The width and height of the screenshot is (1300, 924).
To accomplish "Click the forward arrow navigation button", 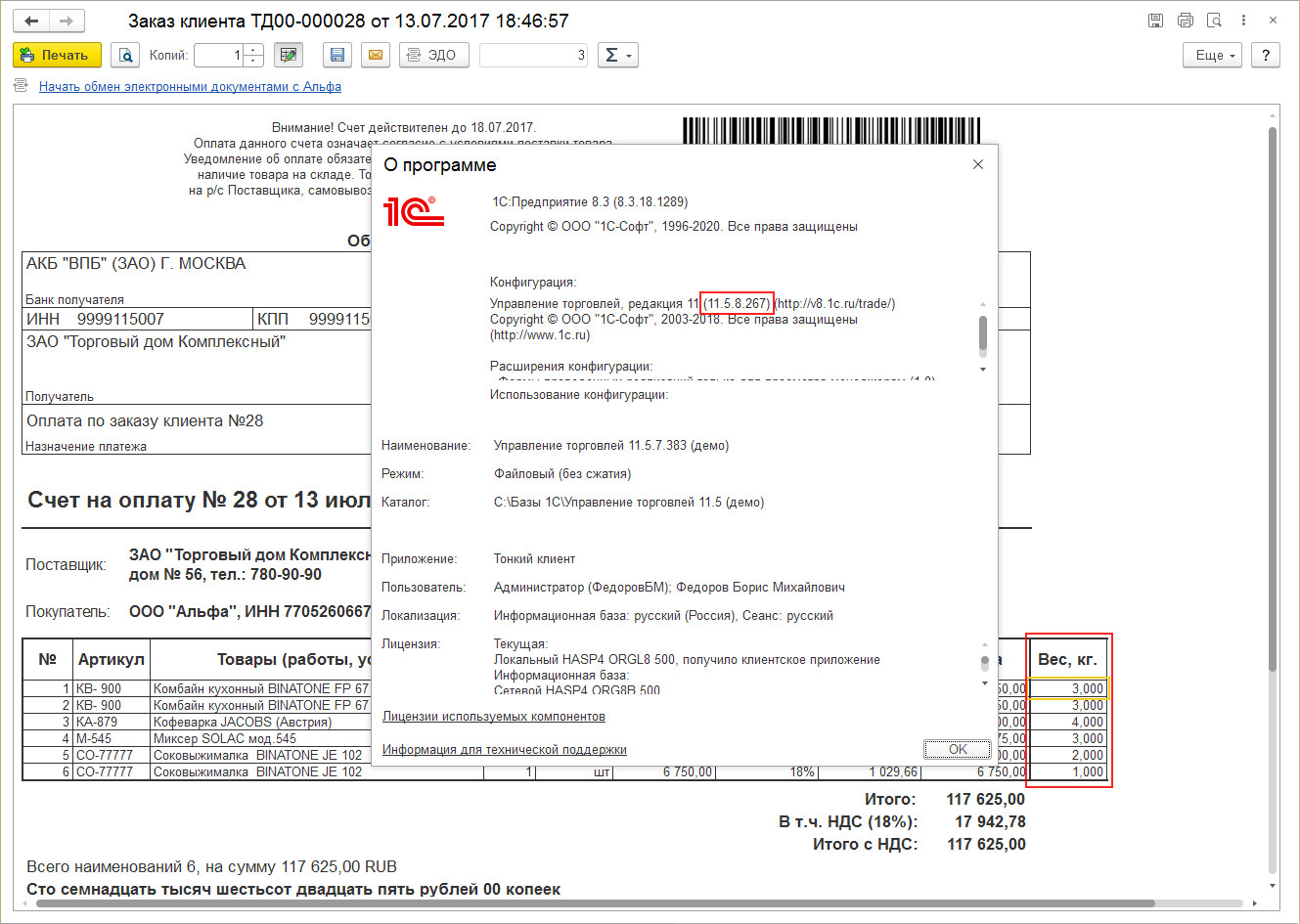I will tap(67, 21).
